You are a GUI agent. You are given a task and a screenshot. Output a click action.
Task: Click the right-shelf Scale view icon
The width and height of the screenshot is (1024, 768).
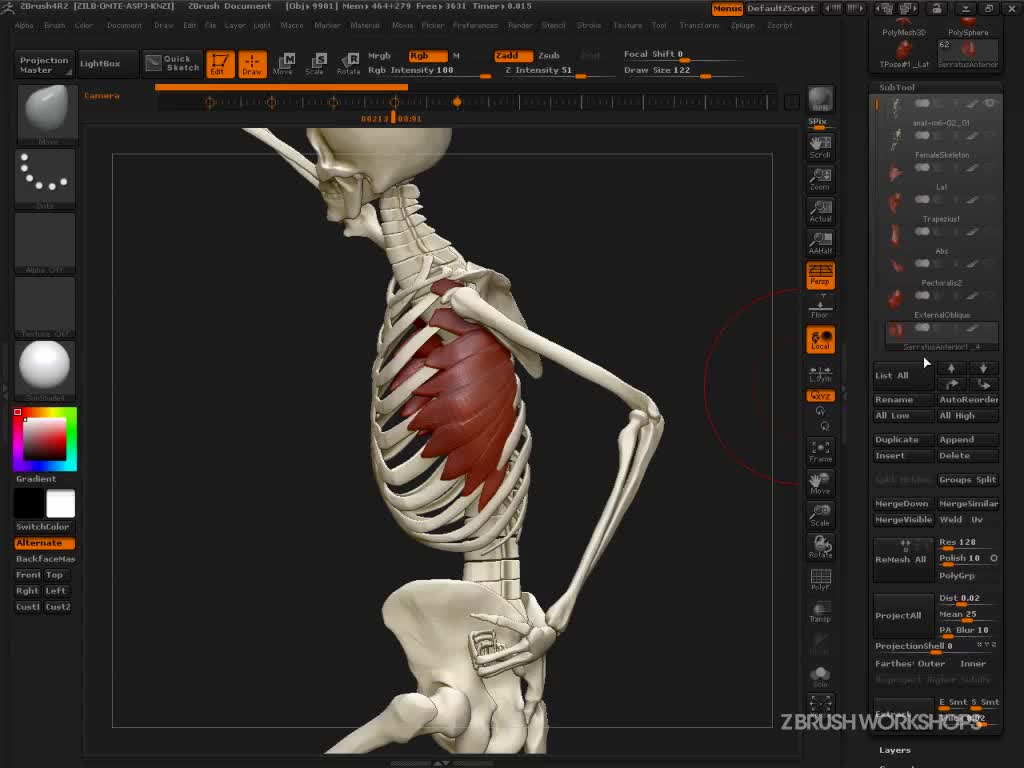click(820, 515)
